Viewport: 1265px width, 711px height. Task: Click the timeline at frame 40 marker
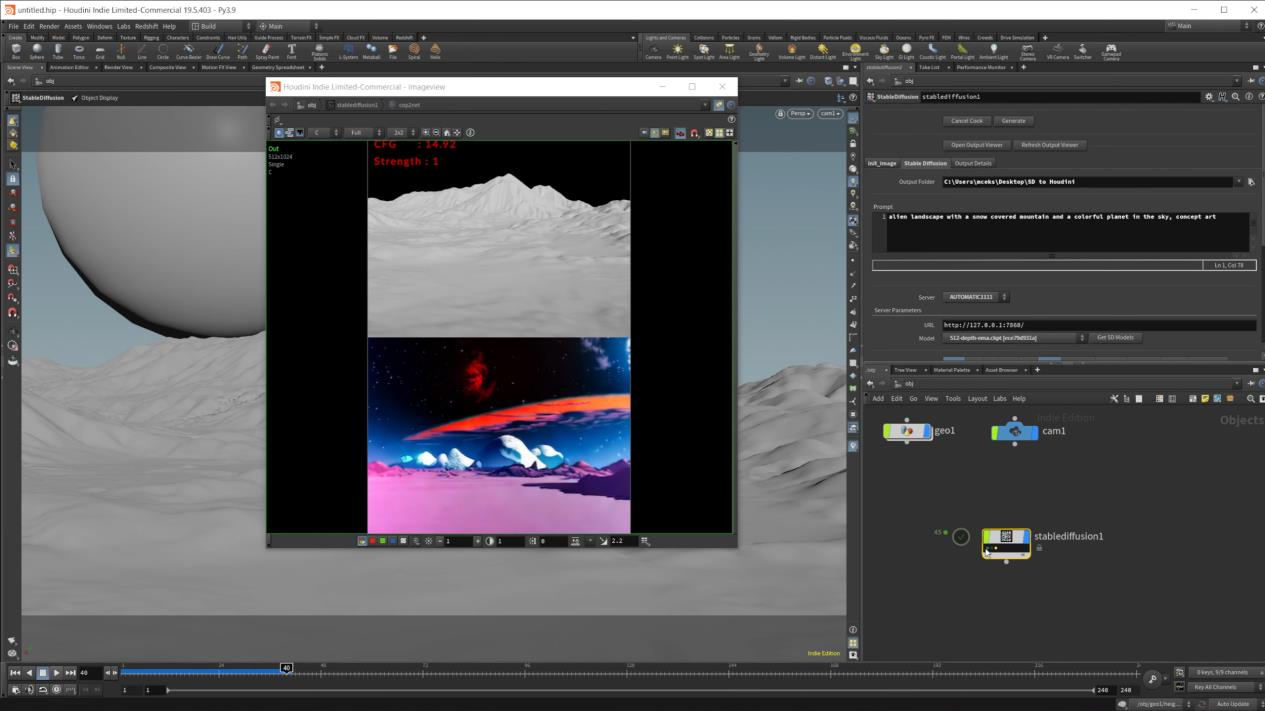tap(286, 668)
